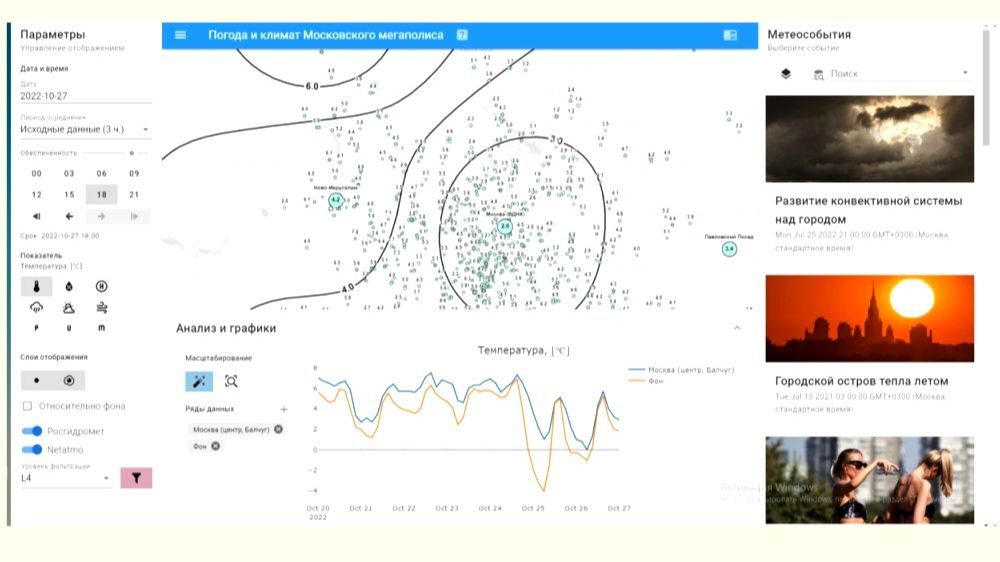Select the 03 hour

pyautogui.click(x=69, y=174)
